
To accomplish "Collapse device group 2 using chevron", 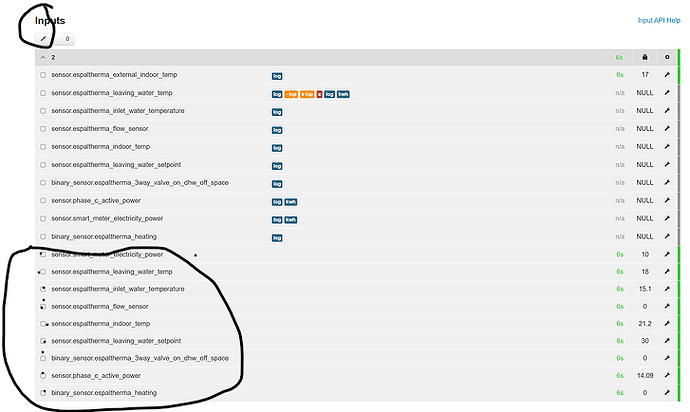I will 42,57.
